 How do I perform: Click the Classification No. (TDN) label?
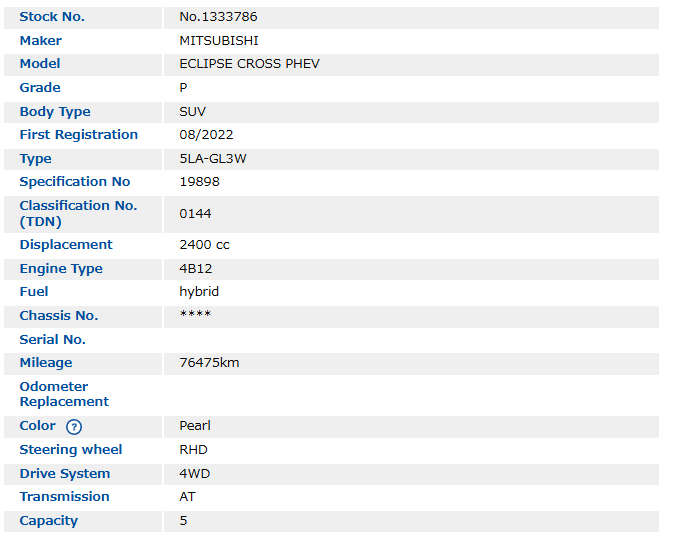[78, 213]
